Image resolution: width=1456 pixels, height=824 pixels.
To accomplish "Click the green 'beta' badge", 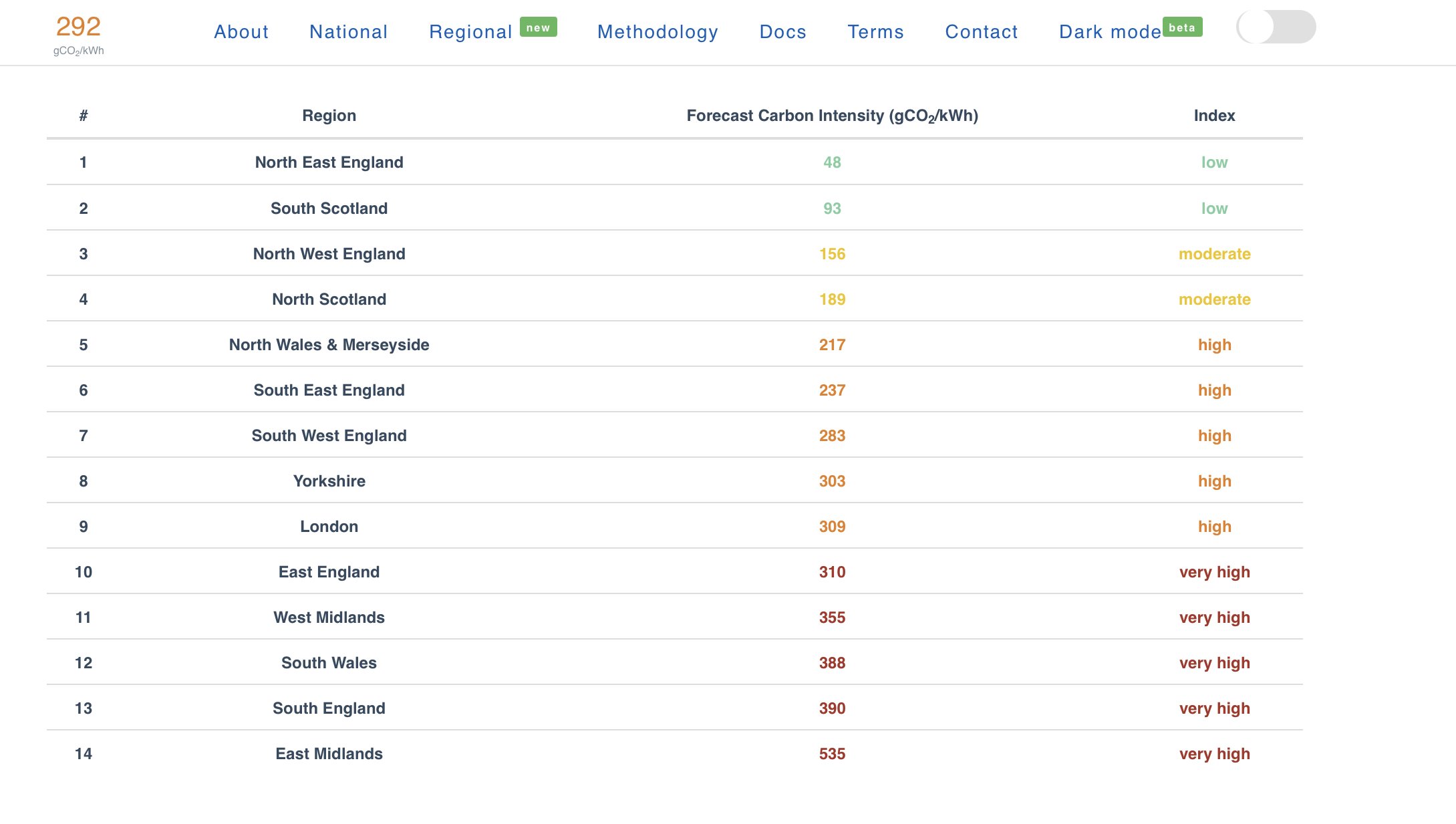I will point(1182,27).
